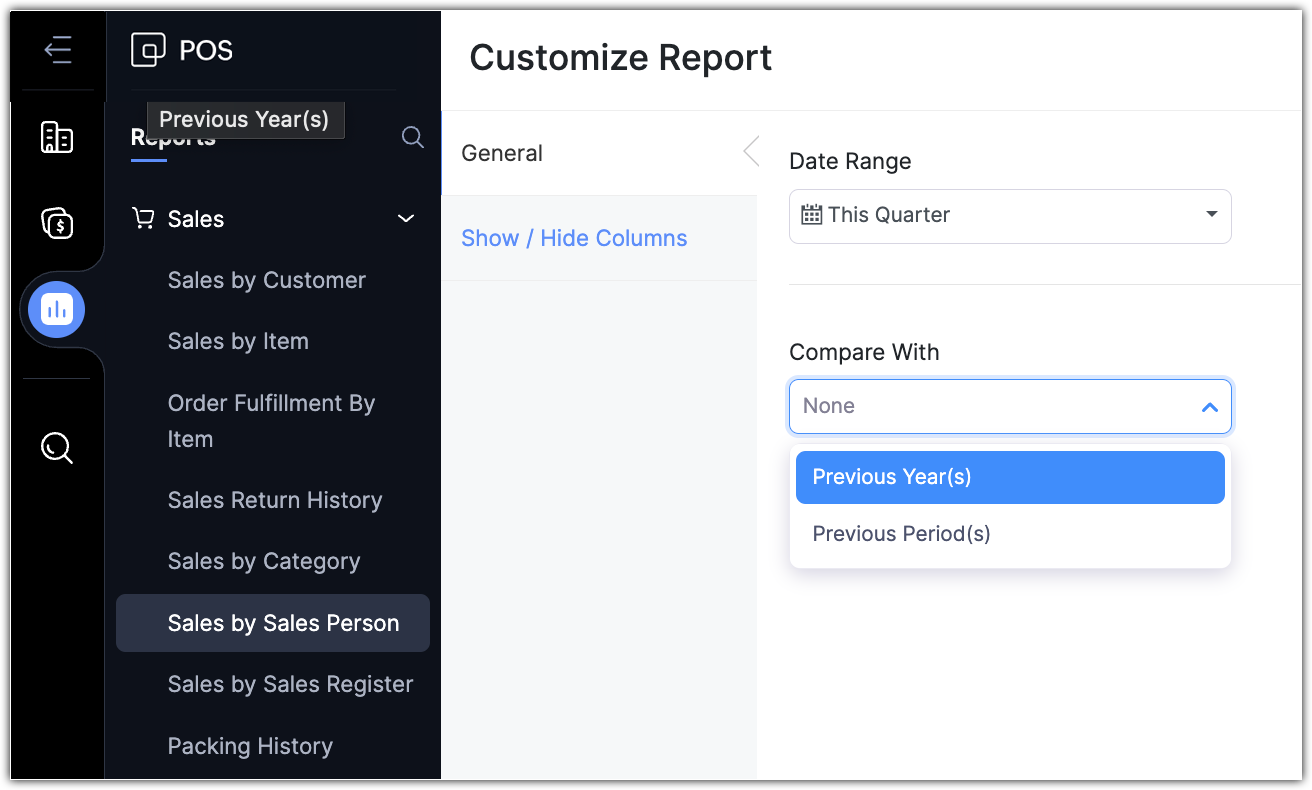Open Show / Hide Columns tab
The height and width of the screenshot is (790, 1312).
coord(574,238)
